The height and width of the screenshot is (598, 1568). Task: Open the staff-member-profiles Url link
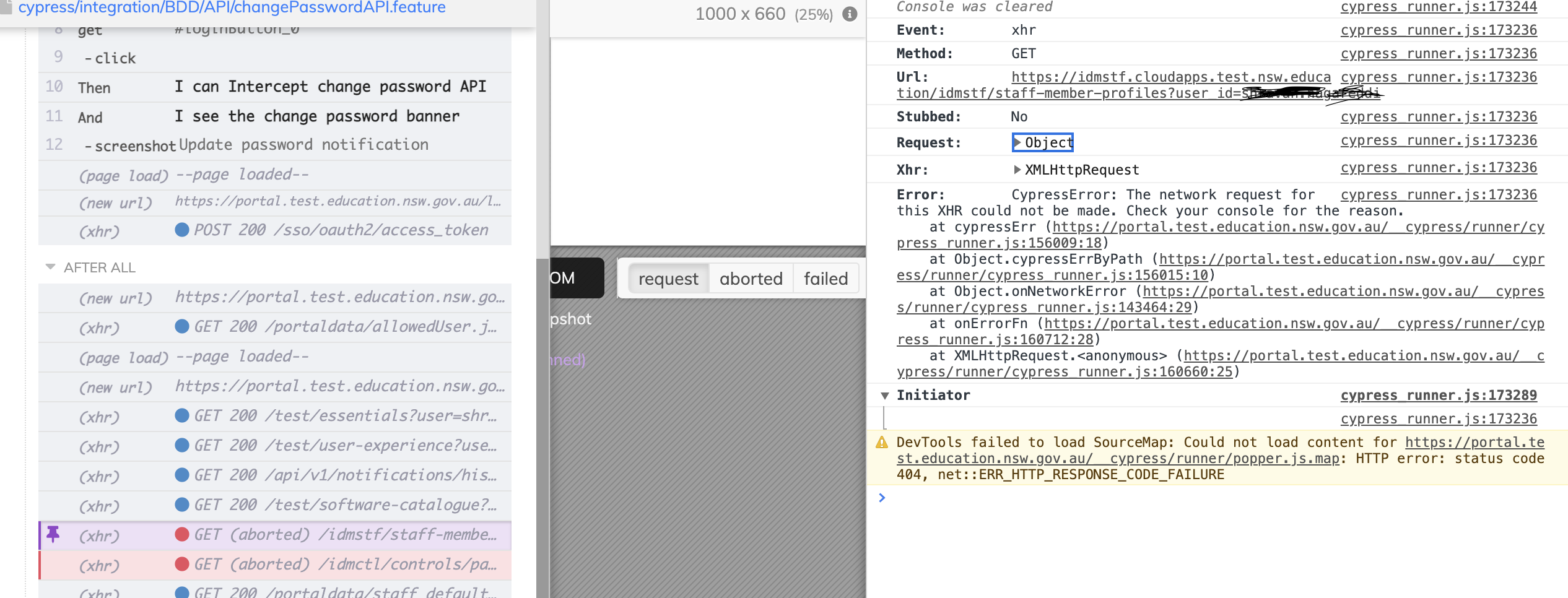coord(1139,85)
